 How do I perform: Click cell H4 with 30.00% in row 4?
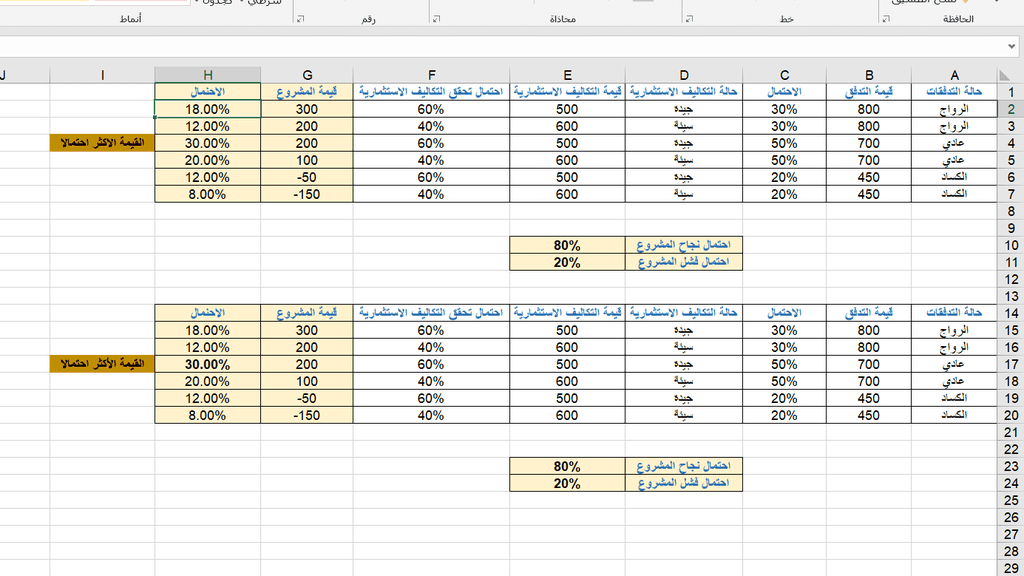(x=208, y=143)
